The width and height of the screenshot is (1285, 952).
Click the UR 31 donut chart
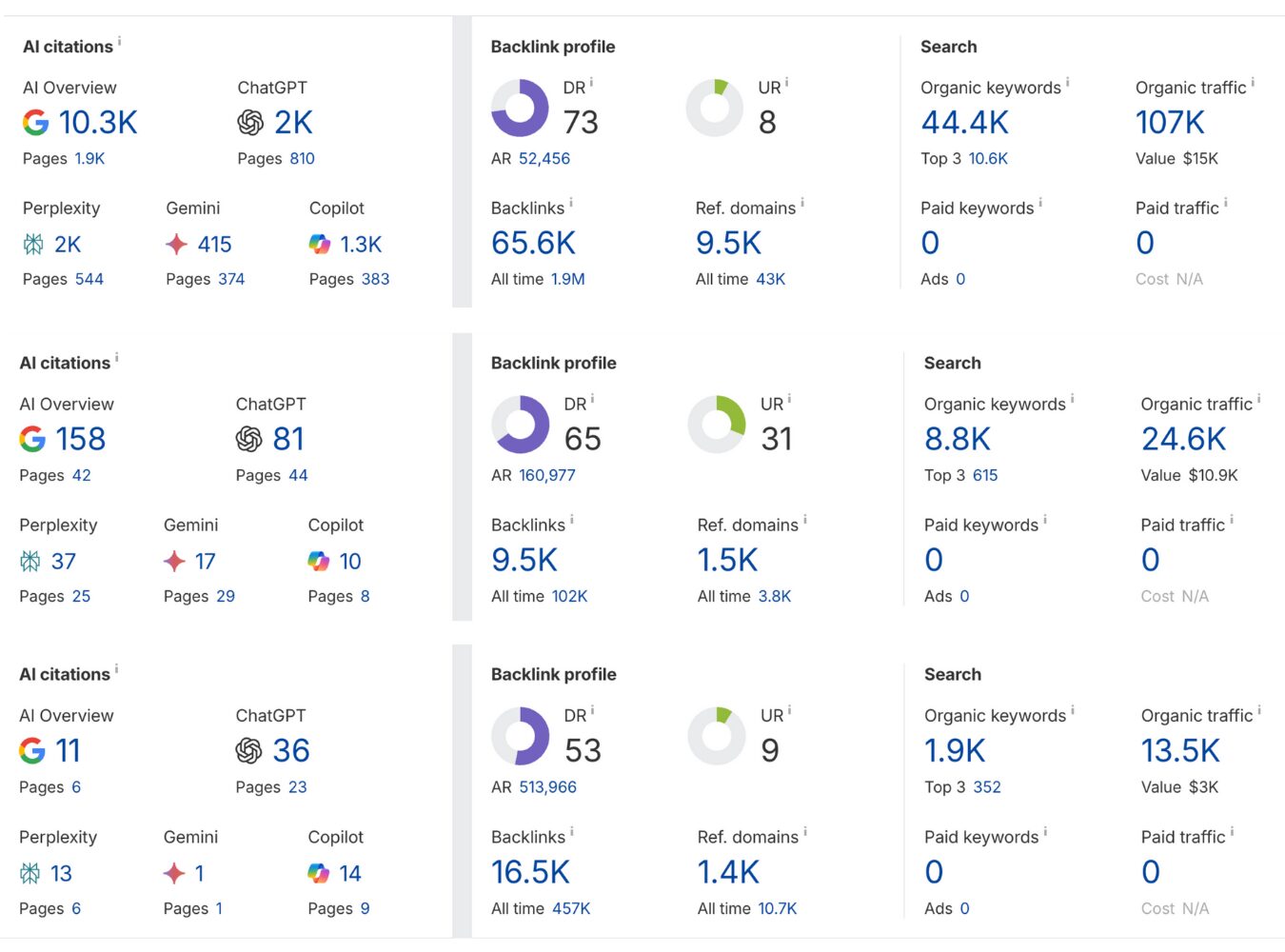pos(717,425)
